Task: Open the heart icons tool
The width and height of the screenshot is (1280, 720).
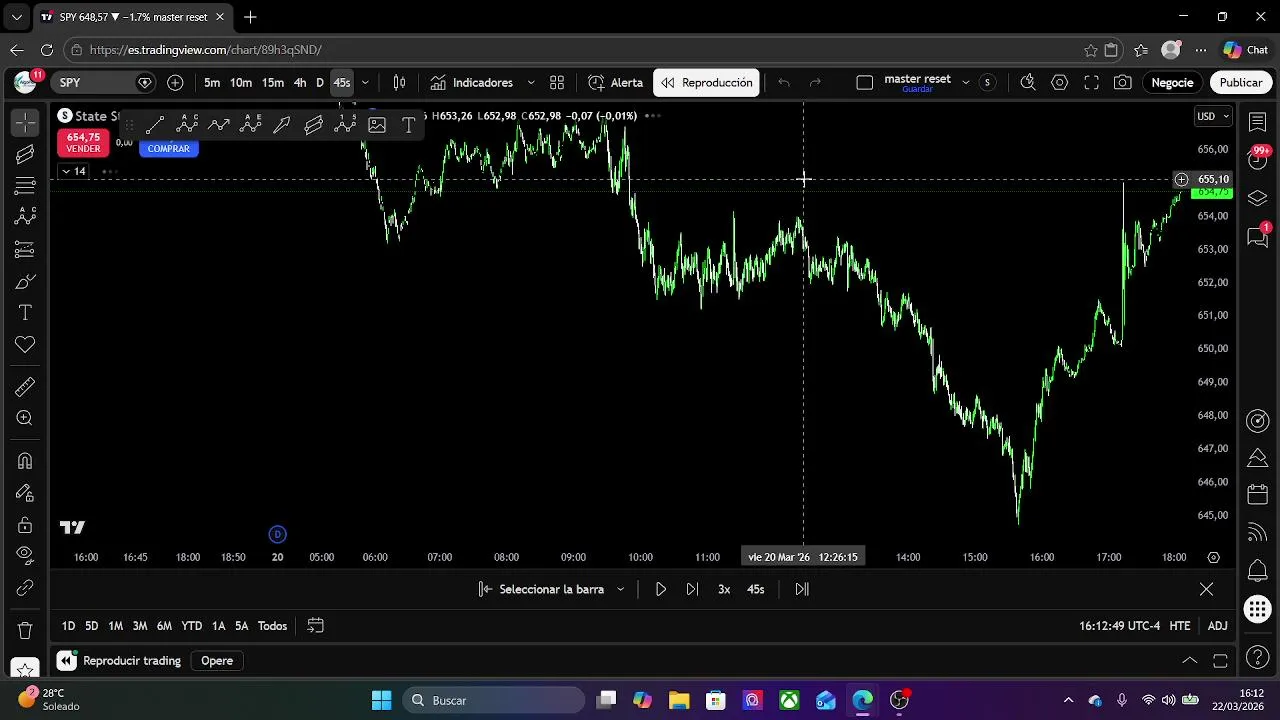Action: pyautogui.click(x=25, y=345)
